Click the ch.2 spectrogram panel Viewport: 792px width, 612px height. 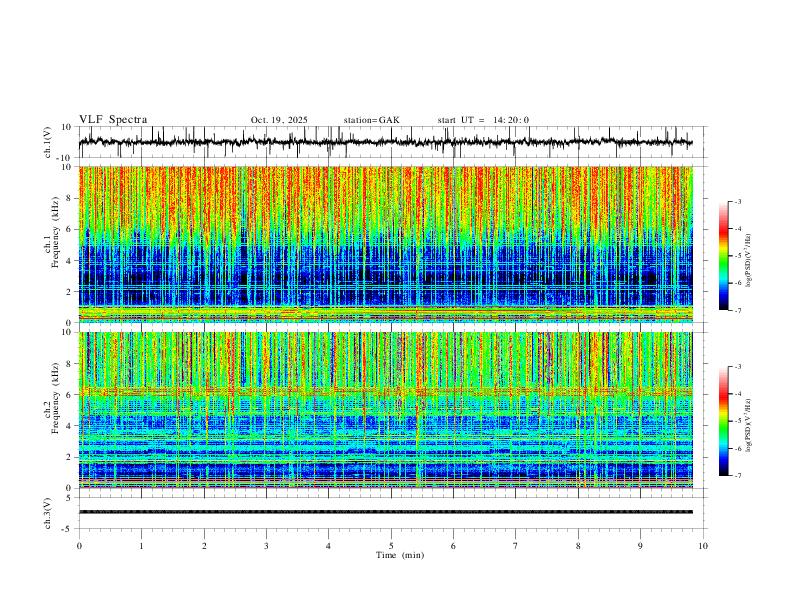(x=385, y=410)
